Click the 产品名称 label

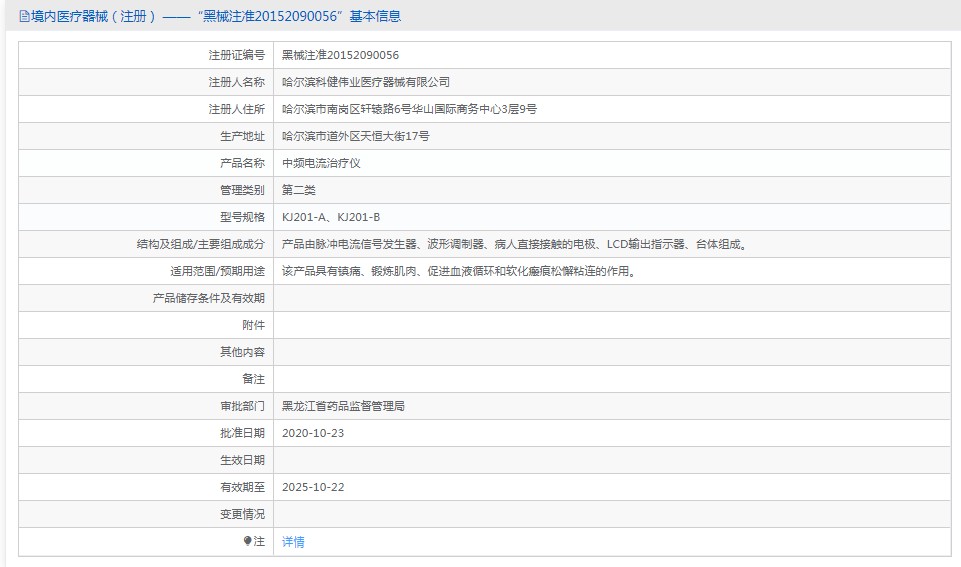click(242, 163)
